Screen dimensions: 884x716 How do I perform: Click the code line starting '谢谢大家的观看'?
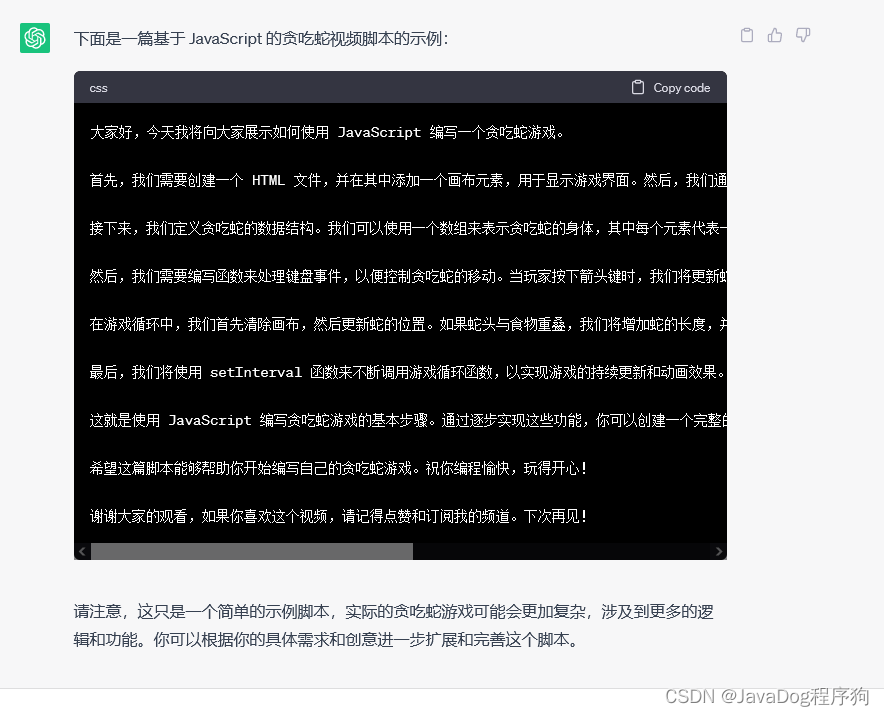coord(338,516)
